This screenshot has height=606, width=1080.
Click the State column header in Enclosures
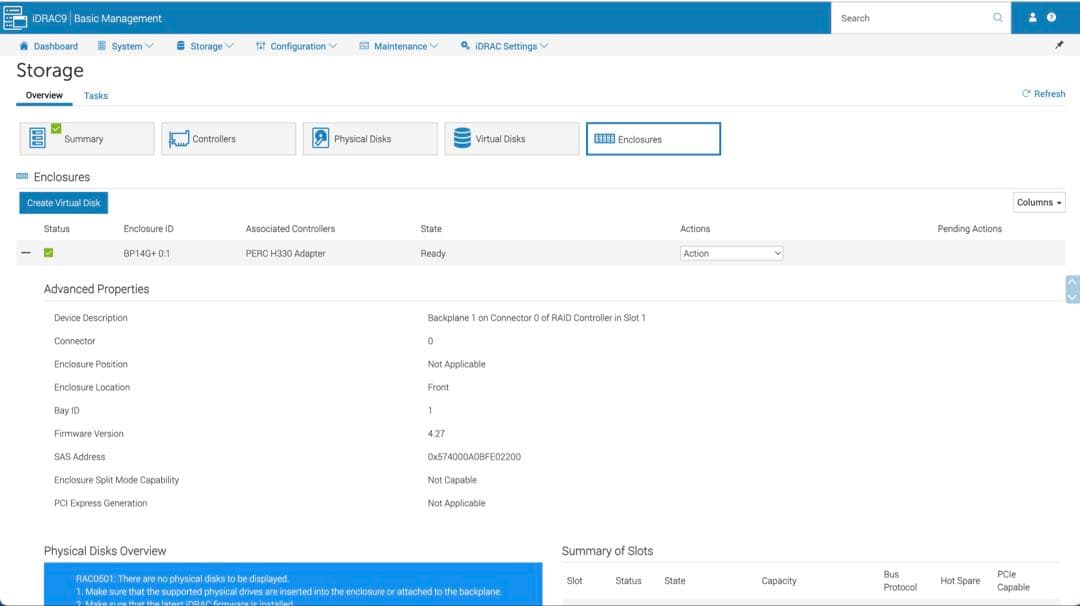pyautogui.click(x=431, y=229)
